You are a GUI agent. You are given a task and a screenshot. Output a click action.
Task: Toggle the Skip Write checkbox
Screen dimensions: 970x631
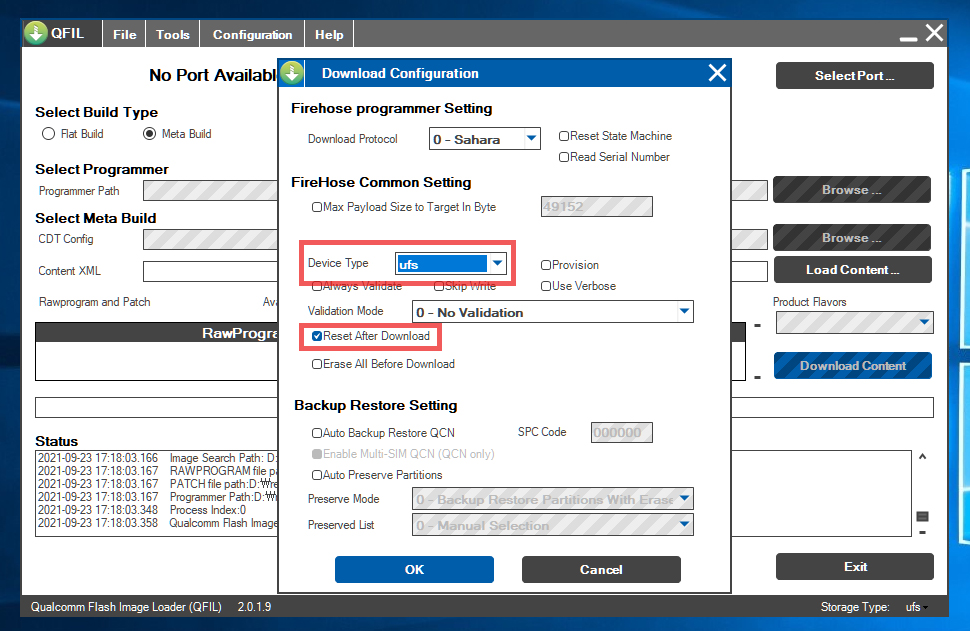tap(439, 286)
